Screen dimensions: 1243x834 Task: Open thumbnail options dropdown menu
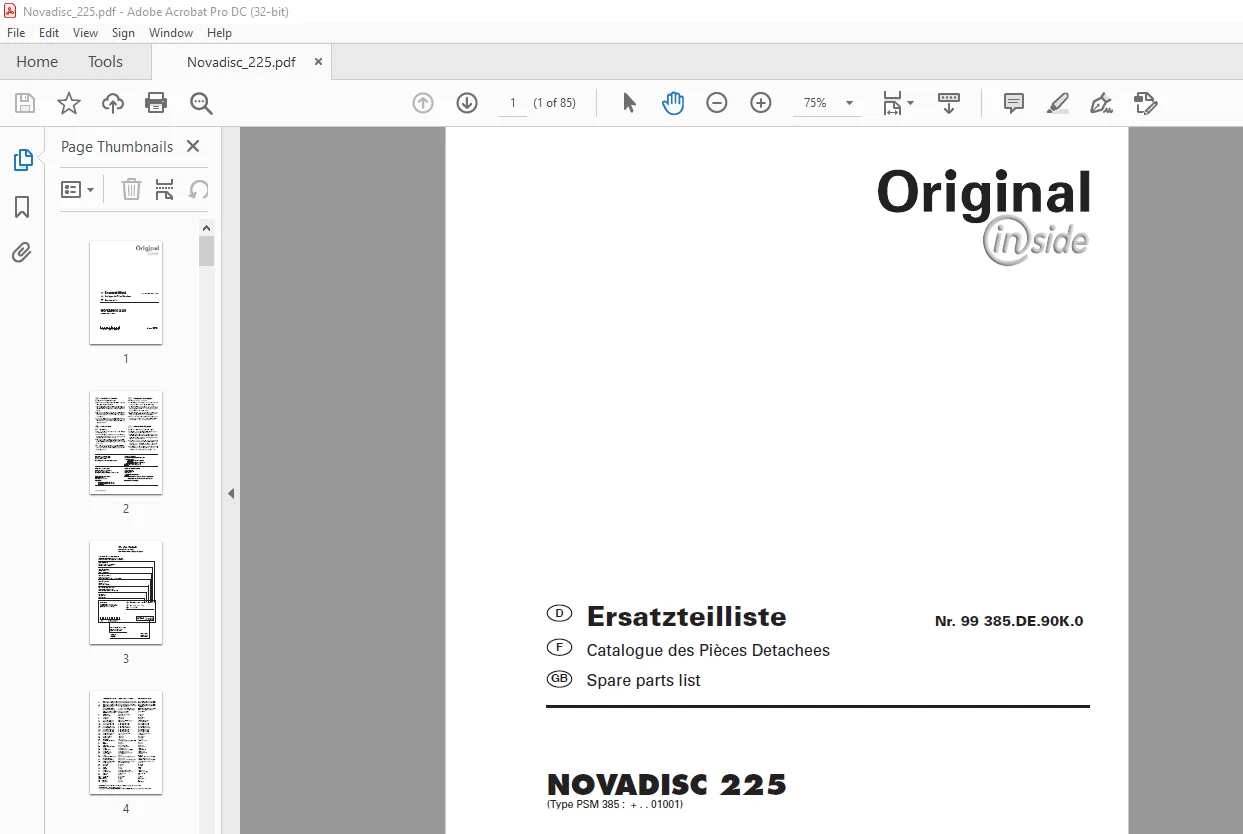click(x=78, y=189)
